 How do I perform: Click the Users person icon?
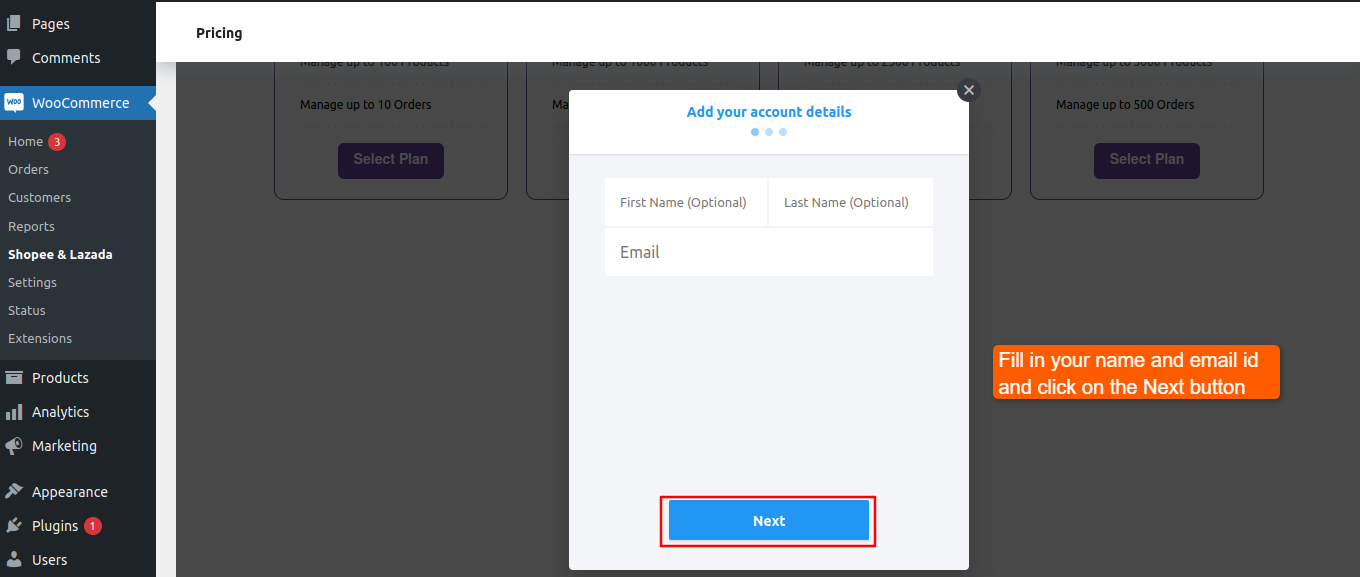[x=14, y=559]
